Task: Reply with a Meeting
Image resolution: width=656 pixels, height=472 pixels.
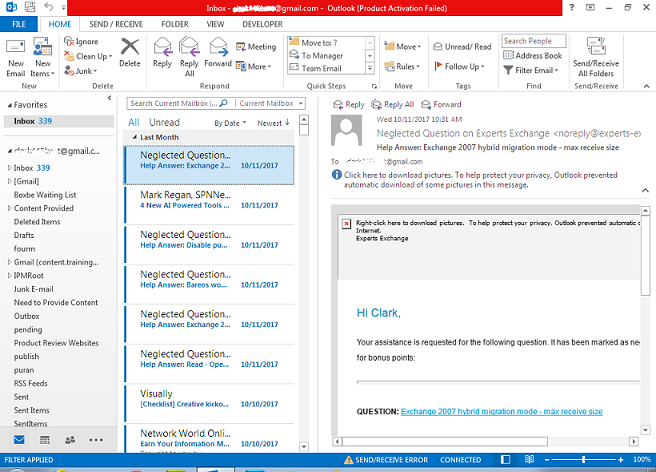Action: point(256,47)
